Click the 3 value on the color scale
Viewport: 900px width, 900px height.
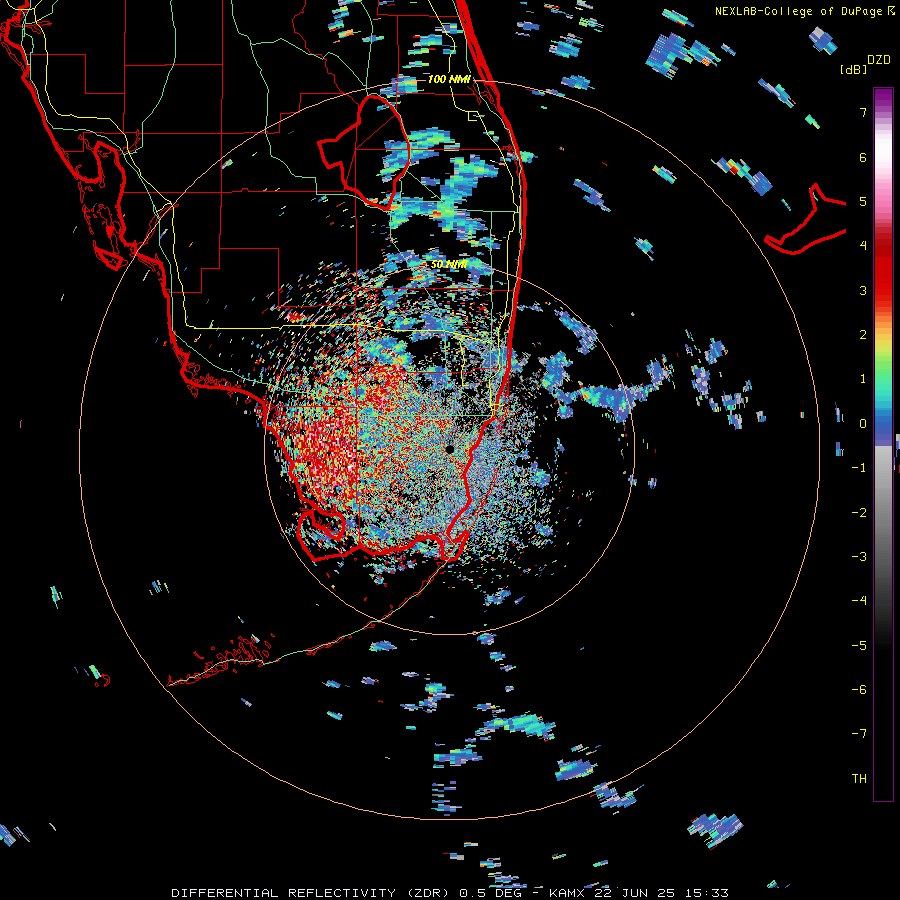pyautogui.click(x=863, y=290)
